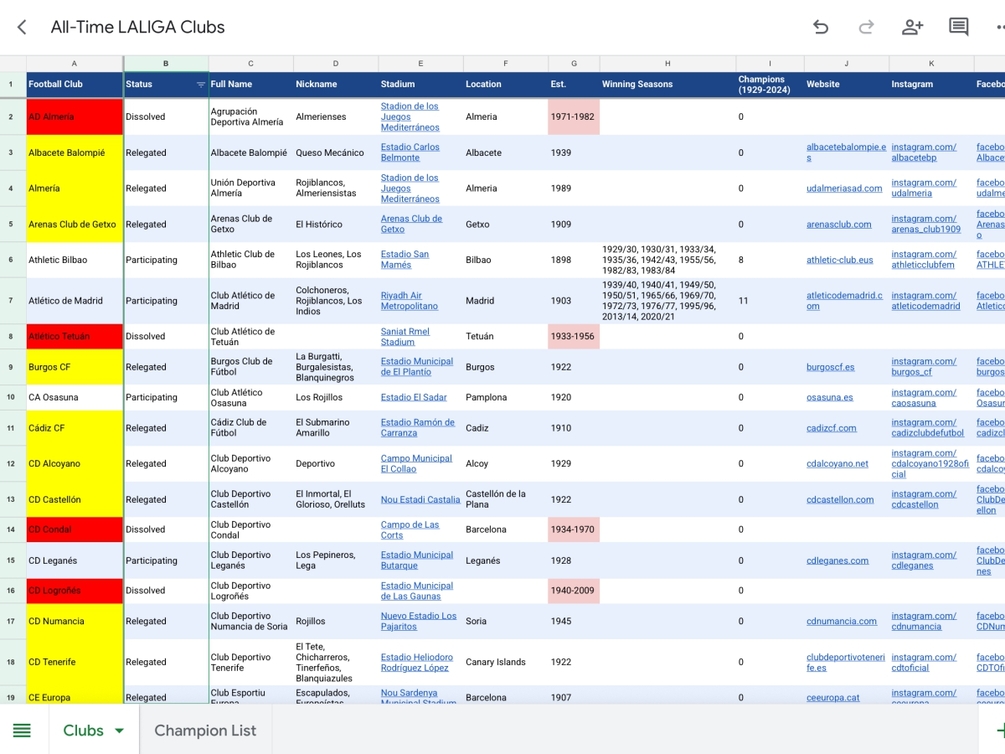The height and width of the screenshot is (754, 1005).
Task: Open the instagram.com/cdtoficial link
Action: (924, 662)
